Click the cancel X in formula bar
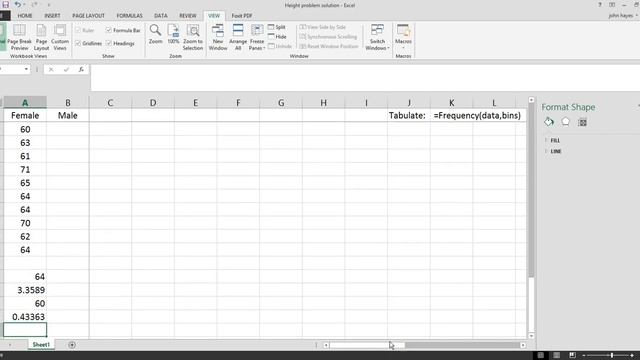The image size is (640, 360). (x=51, y=69)
